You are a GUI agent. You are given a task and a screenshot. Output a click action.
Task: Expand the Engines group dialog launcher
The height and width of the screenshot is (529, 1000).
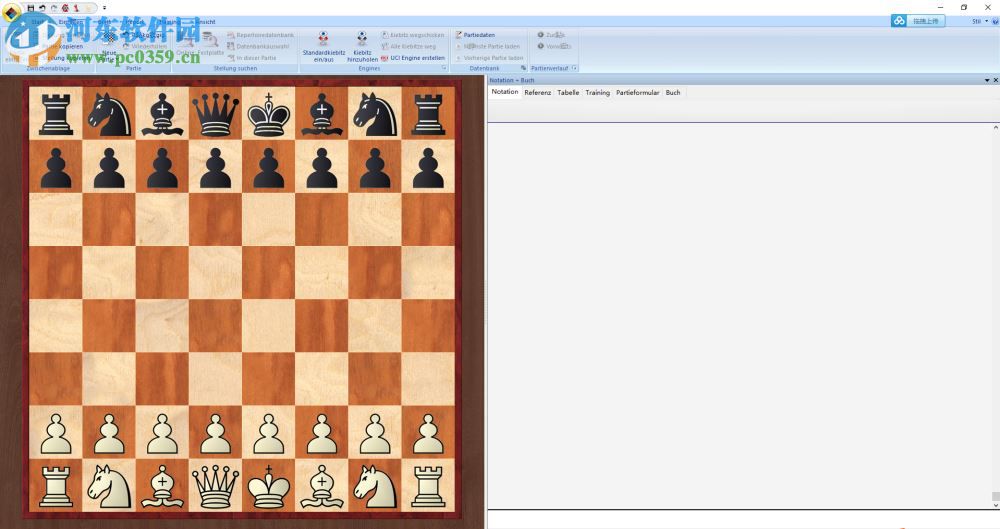coord(445,68)
